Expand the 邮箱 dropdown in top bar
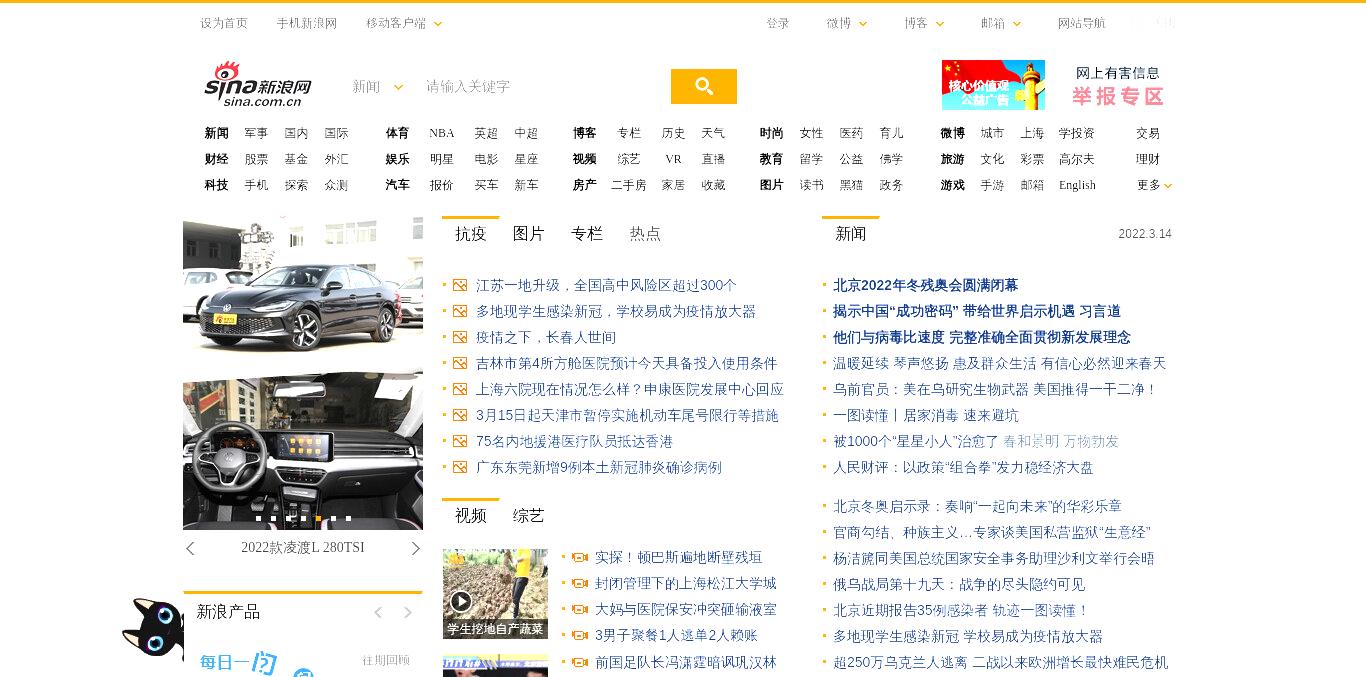Image resolution: width=1366 pixels, height=677 pixels. (x=1001, y=23)
